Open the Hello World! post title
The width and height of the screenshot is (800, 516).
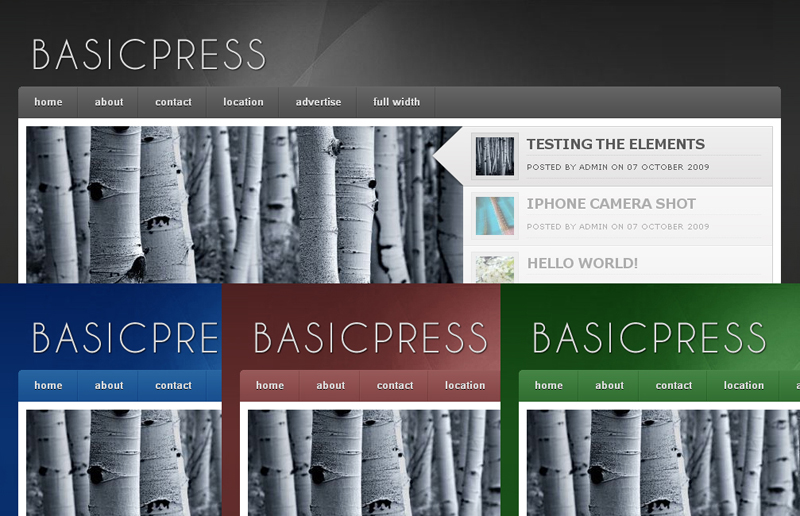point(582,263)
